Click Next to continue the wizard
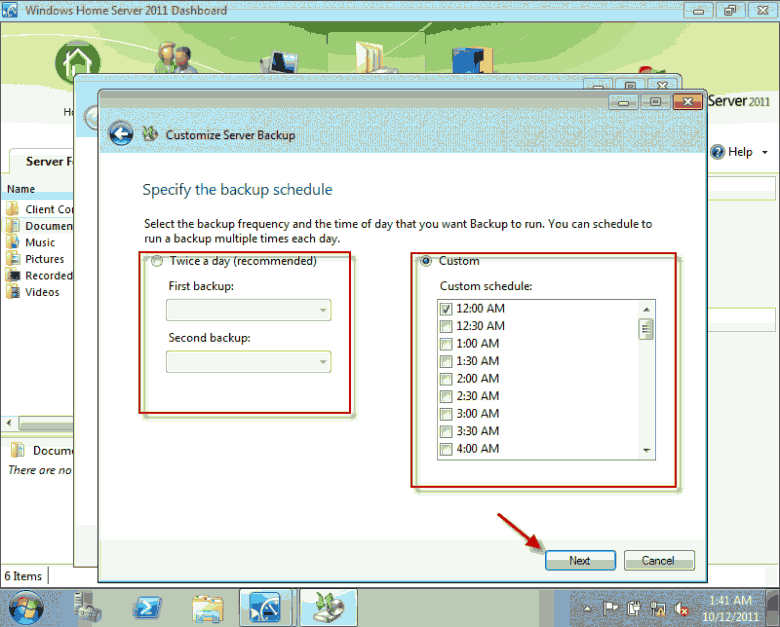780x627 pixels. pyautogui.click(x=580, y=560)
